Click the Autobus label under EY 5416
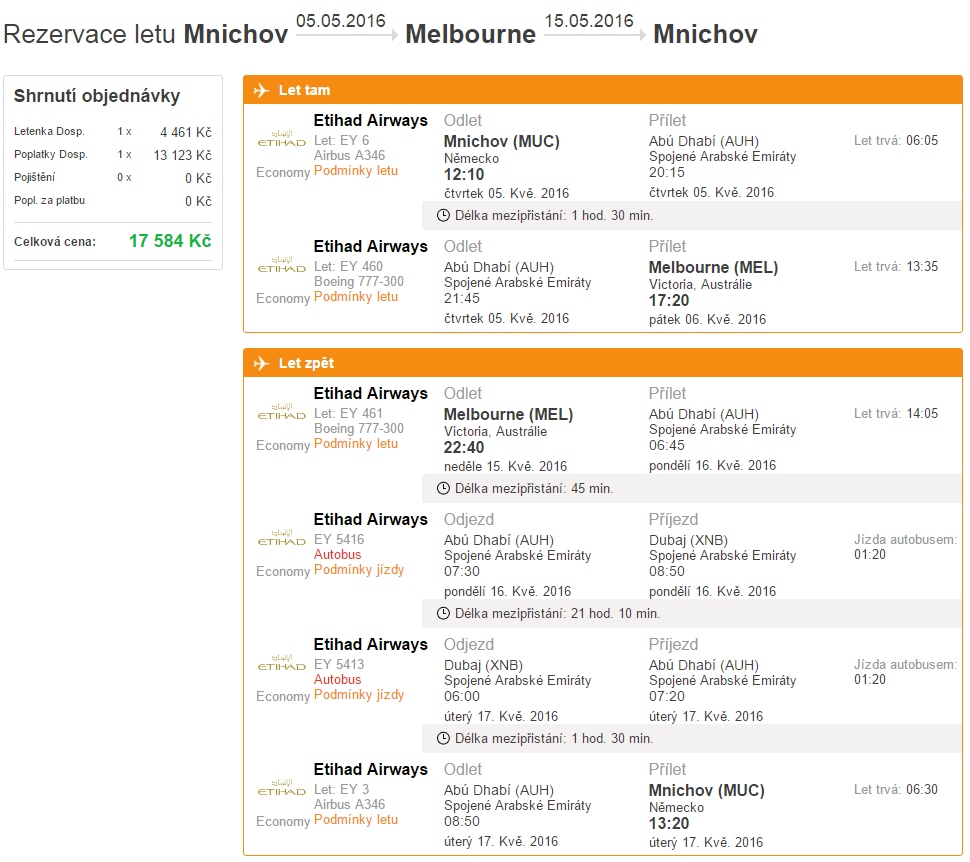This screenshot has width=970, height=862. (x=337, y=554)
